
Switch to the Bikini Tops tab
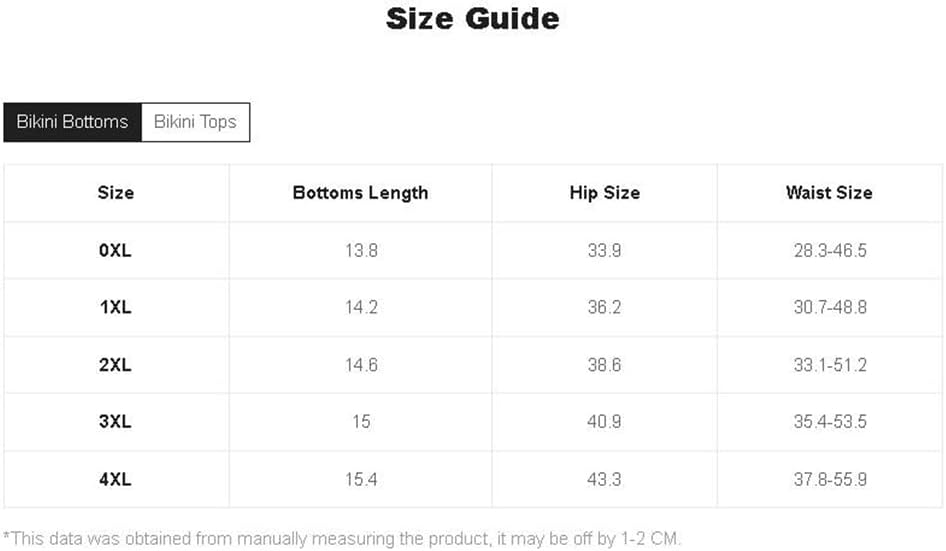tap(195, 122)
